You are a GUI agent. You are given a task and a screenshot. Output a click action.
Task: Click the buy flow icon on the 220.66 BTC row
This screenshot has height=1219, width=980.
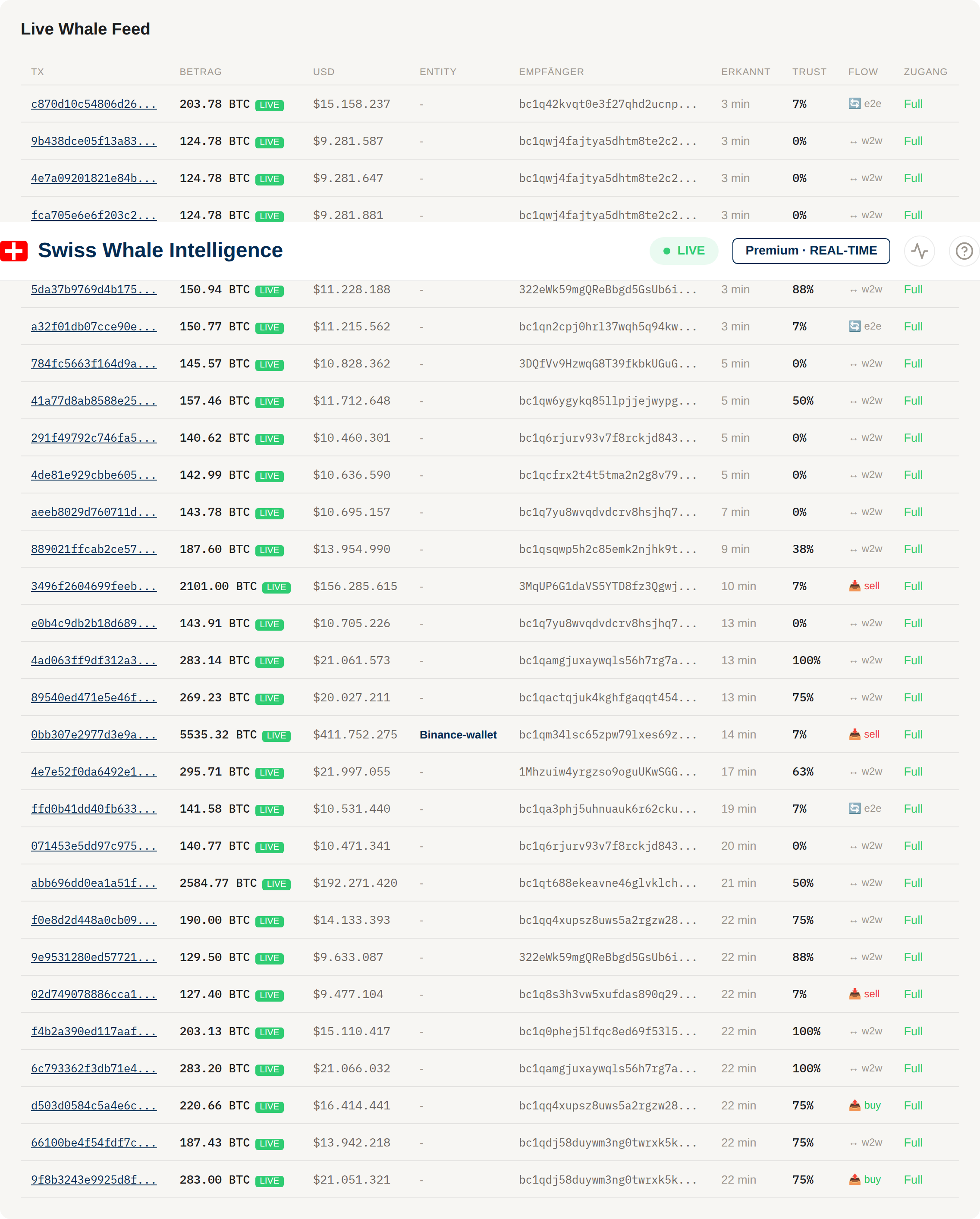pos(855,1106)
